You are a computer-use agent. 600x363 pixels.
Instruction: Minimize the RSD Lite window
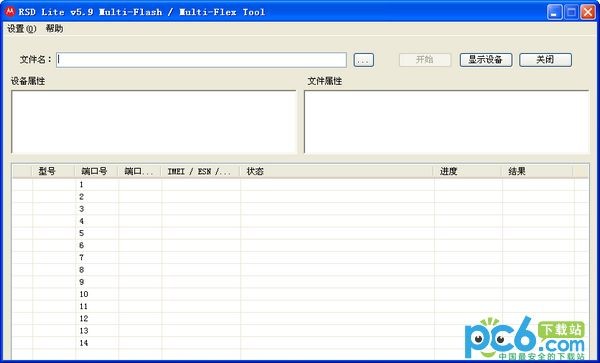click(554, 12)
